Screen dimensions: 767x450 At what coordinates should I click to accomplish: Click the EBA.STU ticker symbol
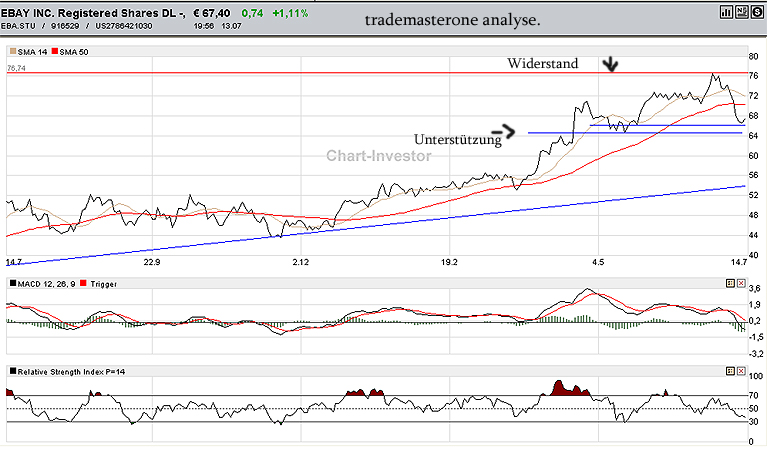[19, 26]
